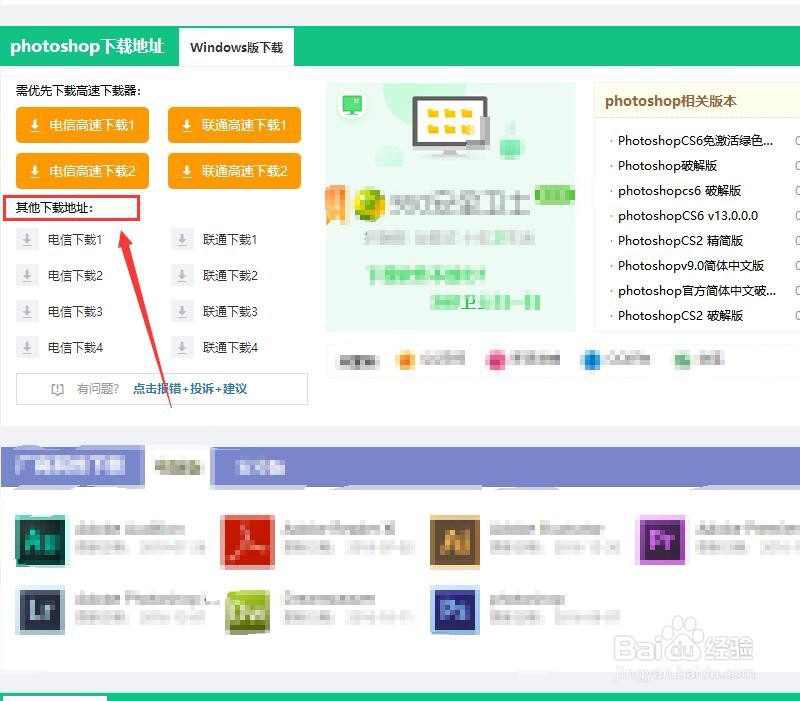The image size is (800, 701).
Task: Click the download icon beside 联通下载4
Action: [182, 347]
